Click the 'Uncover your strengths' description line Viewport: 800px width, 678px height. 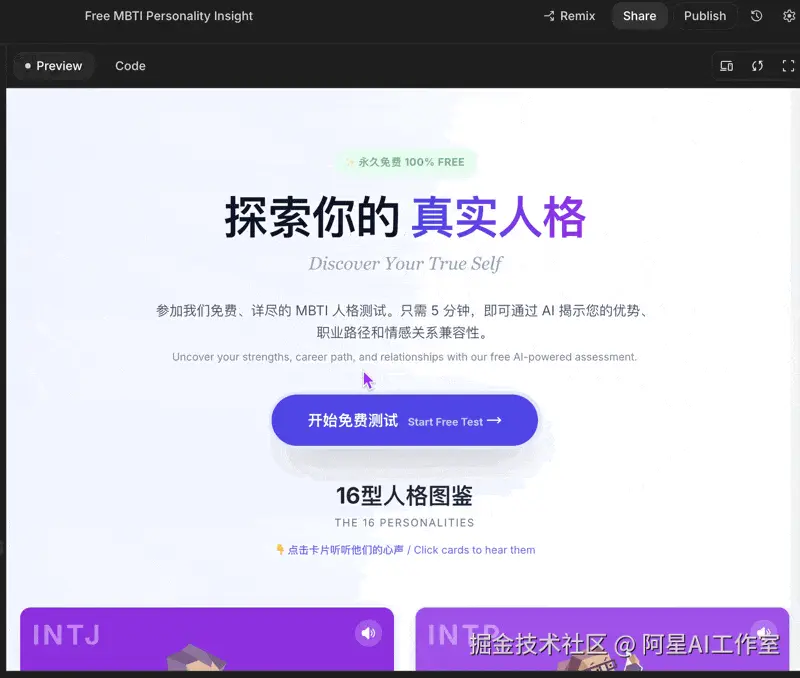pos(405,357)
